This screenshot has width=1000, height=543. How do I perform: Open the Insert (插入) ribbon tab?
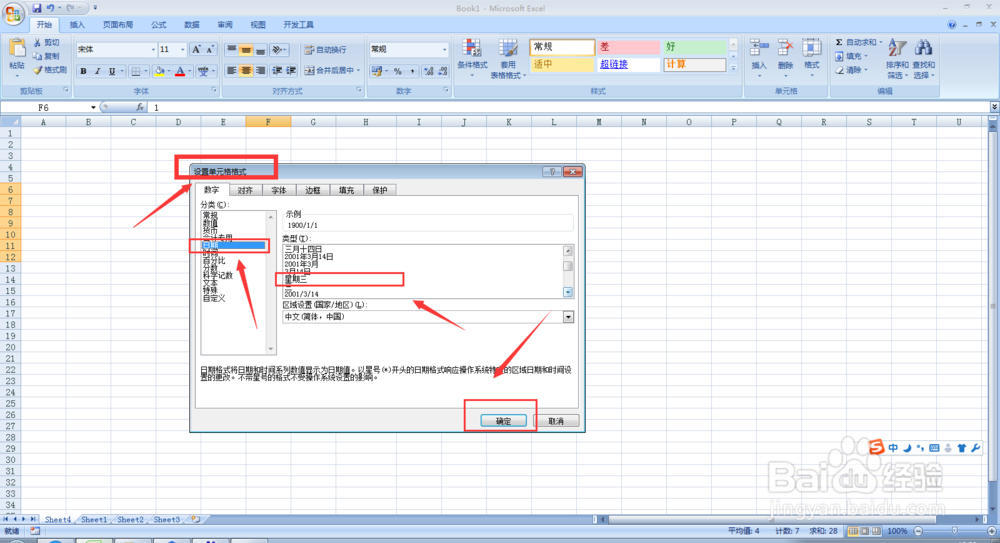click(x=77, y=25)
